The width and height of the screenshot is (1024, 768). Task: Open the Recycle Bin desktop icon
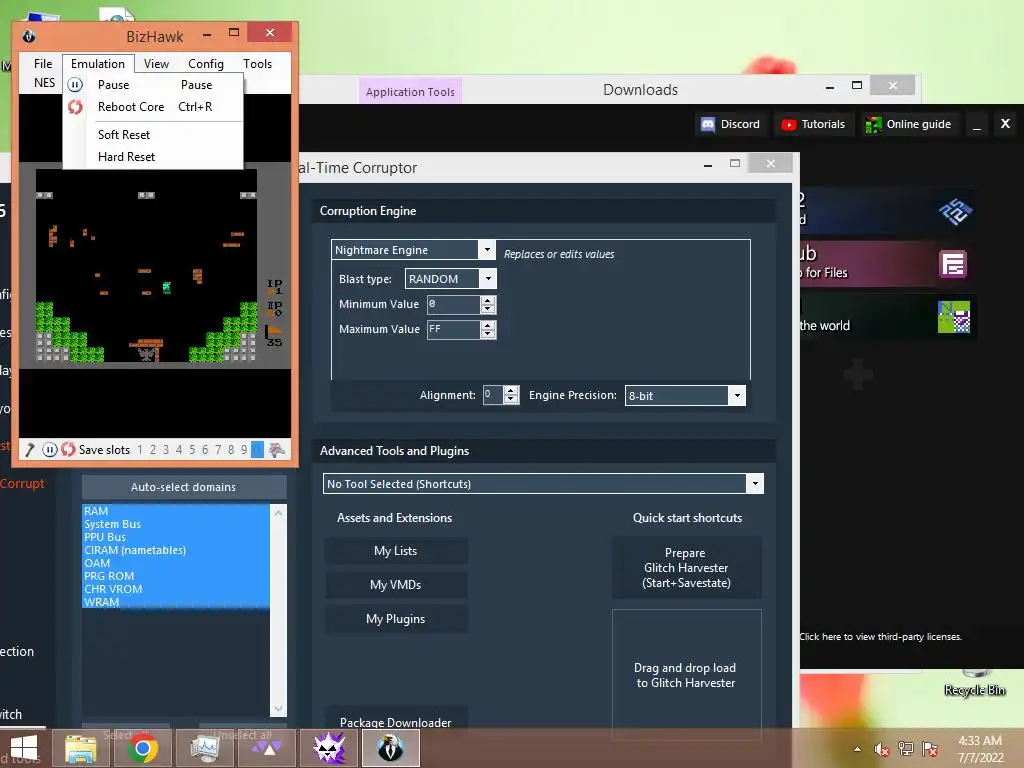coord(974,682)
